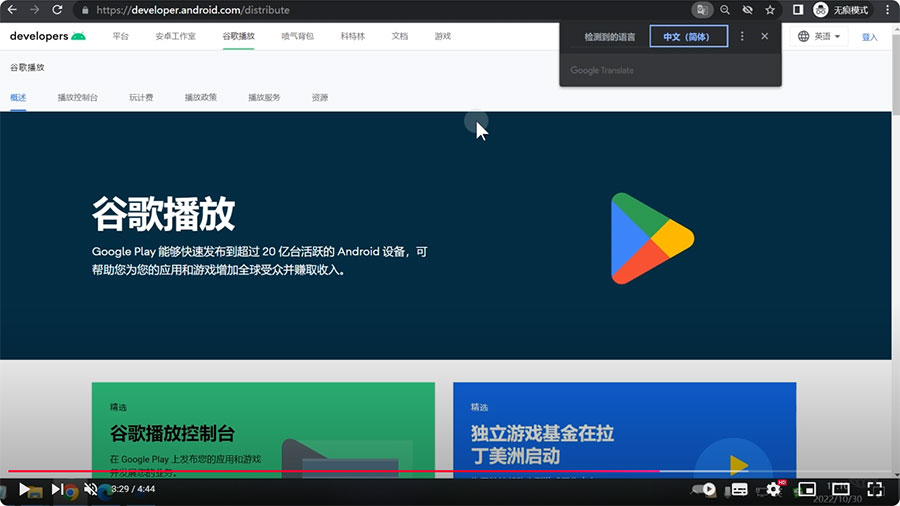Viewport: 900px width, 506px height.
Task: Click the browser forward arrow
Action: point(34,10)
